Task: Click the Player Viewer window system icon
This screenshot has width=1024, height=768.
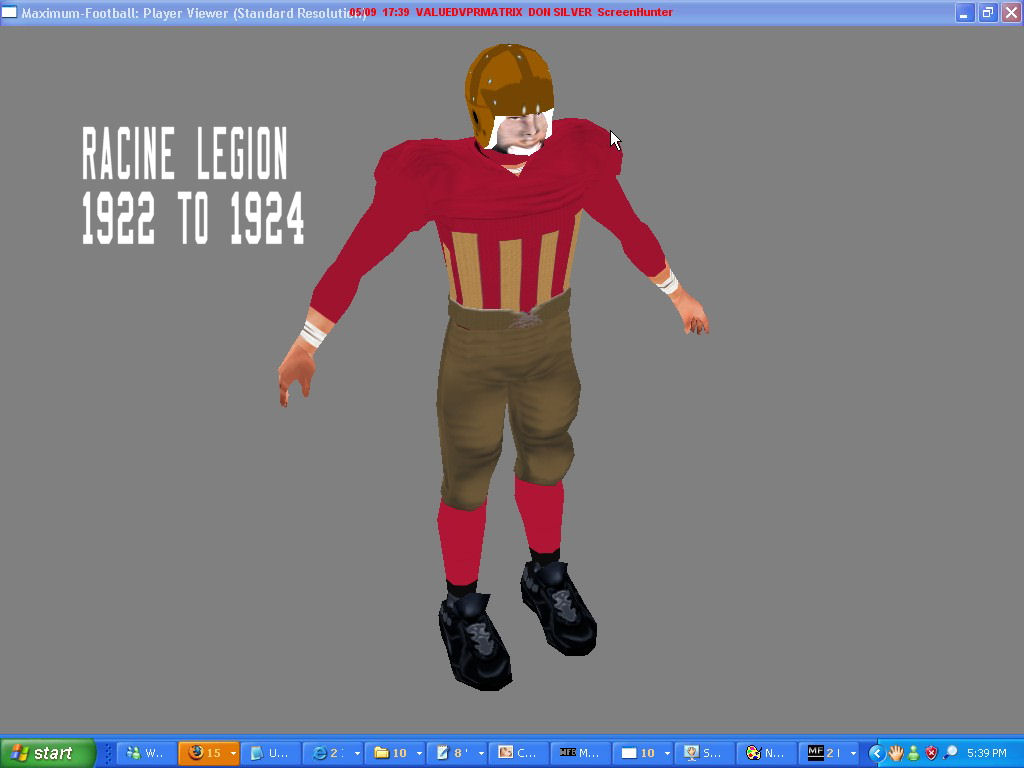Action: (10, 12)
